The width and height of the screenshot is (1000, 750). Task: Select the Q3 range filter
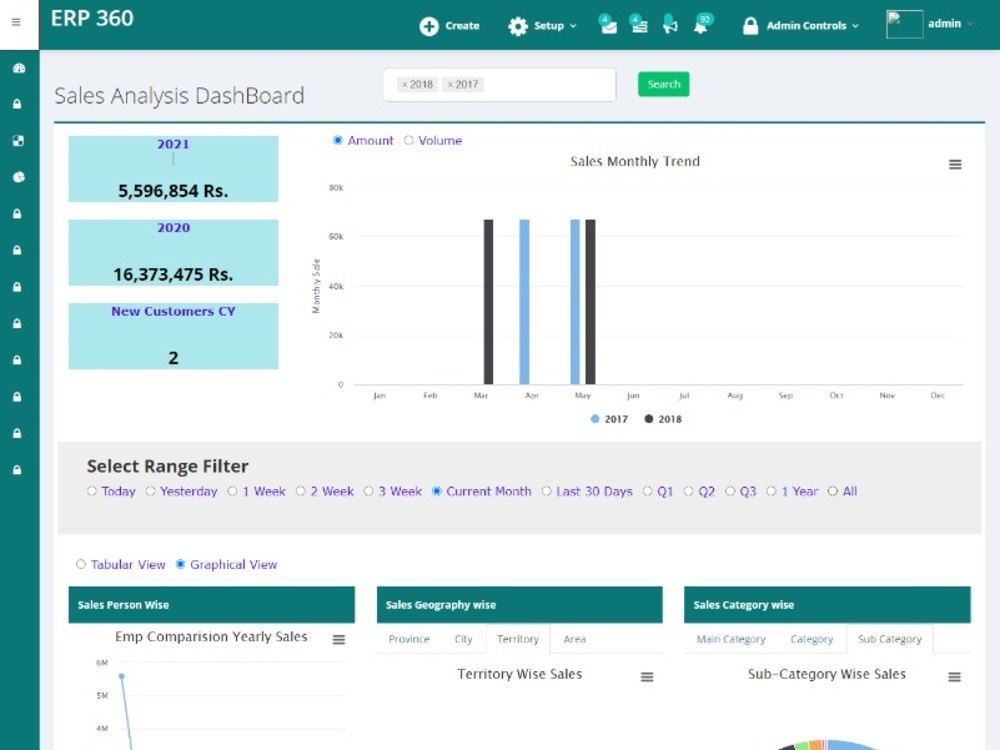[x=730, y=491]
